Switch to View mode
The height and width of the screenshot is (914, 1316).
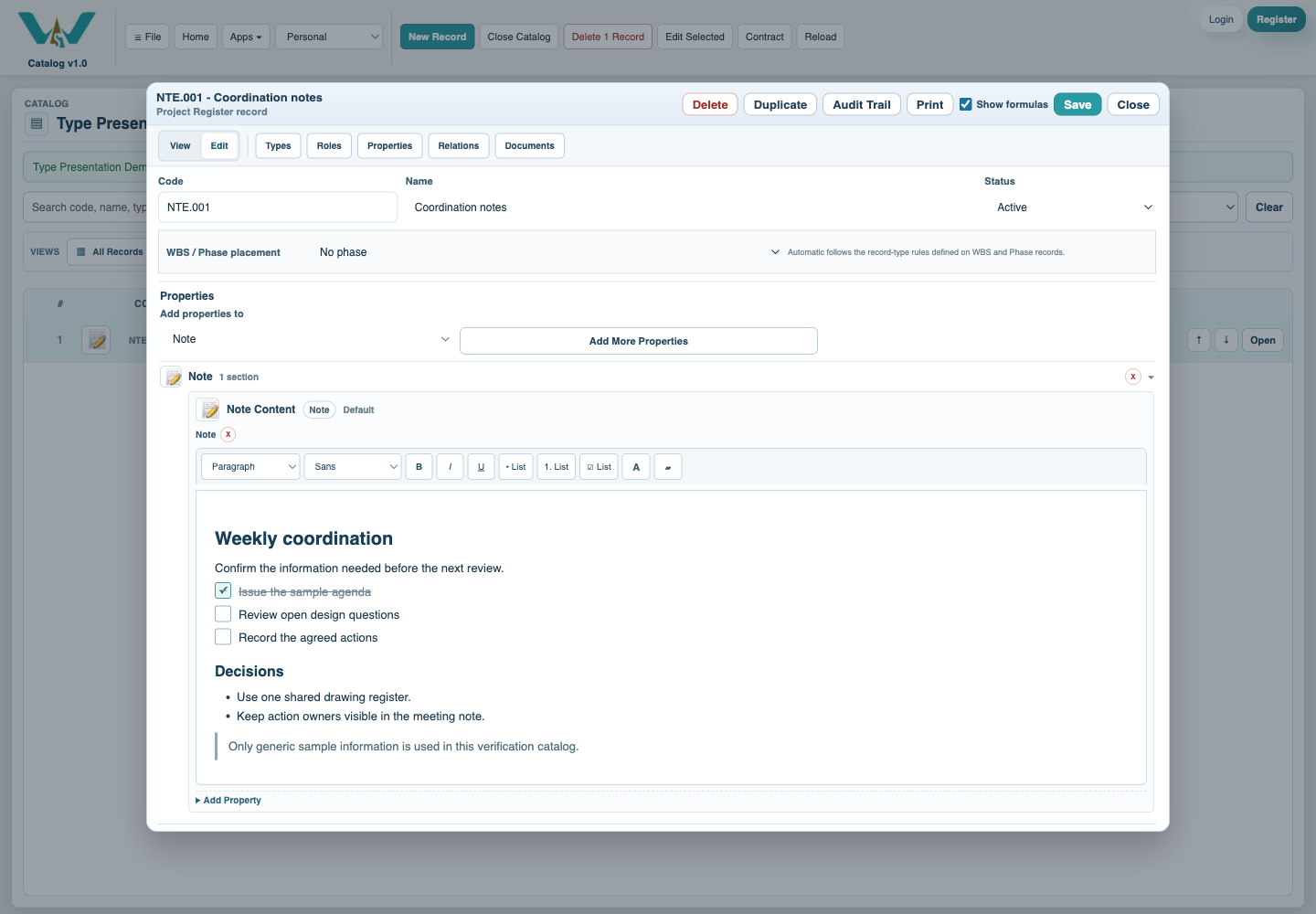pyautogui.click(x=180, y=146)
